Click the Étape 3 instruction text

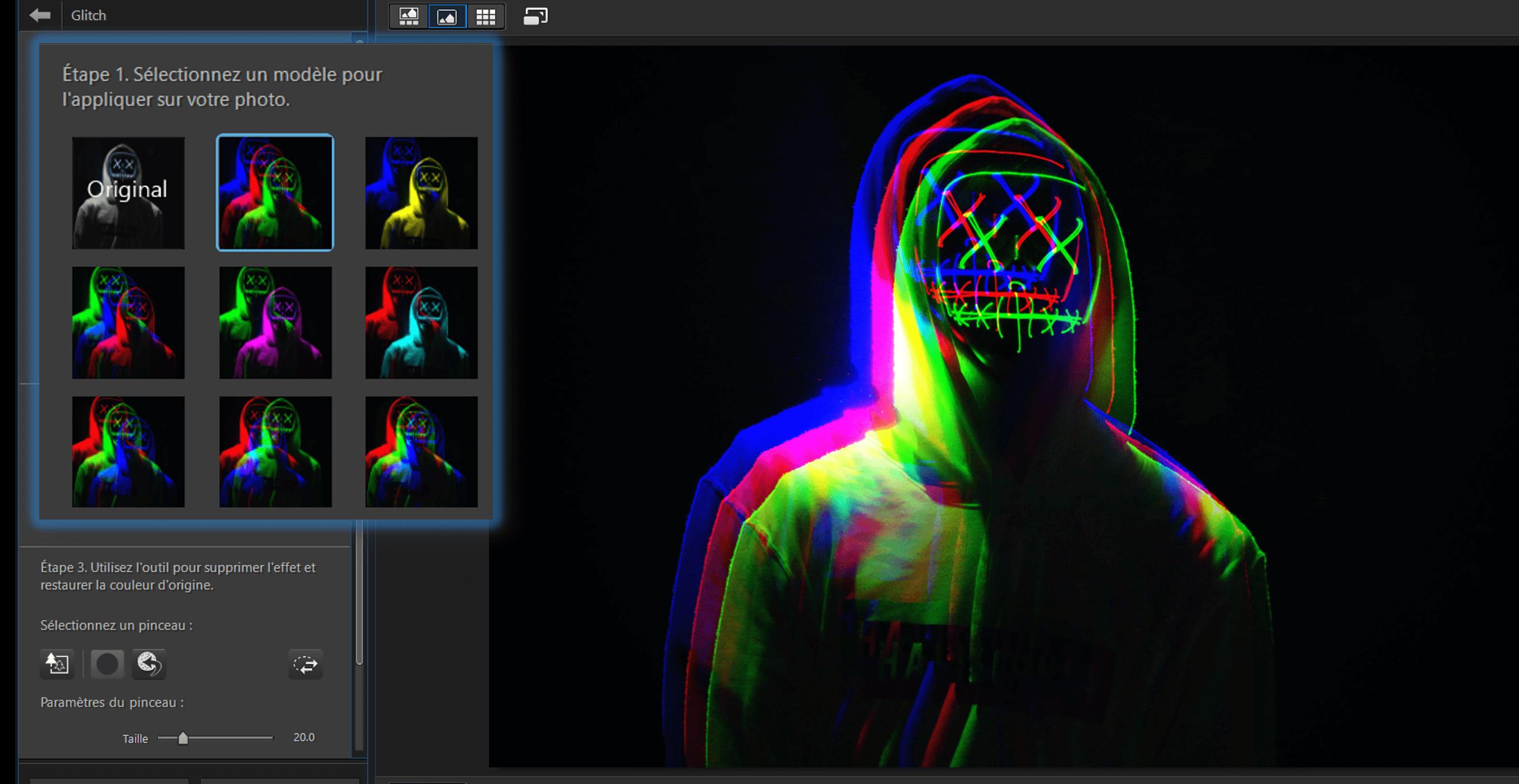click(x=178, y=577)
